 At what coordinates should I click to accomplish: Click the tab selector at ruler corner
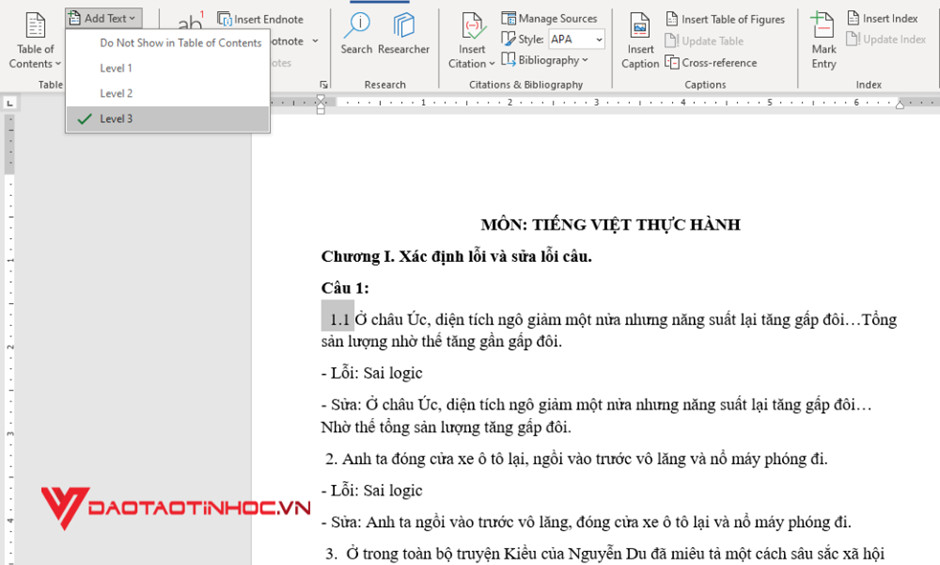pos(9,103)
